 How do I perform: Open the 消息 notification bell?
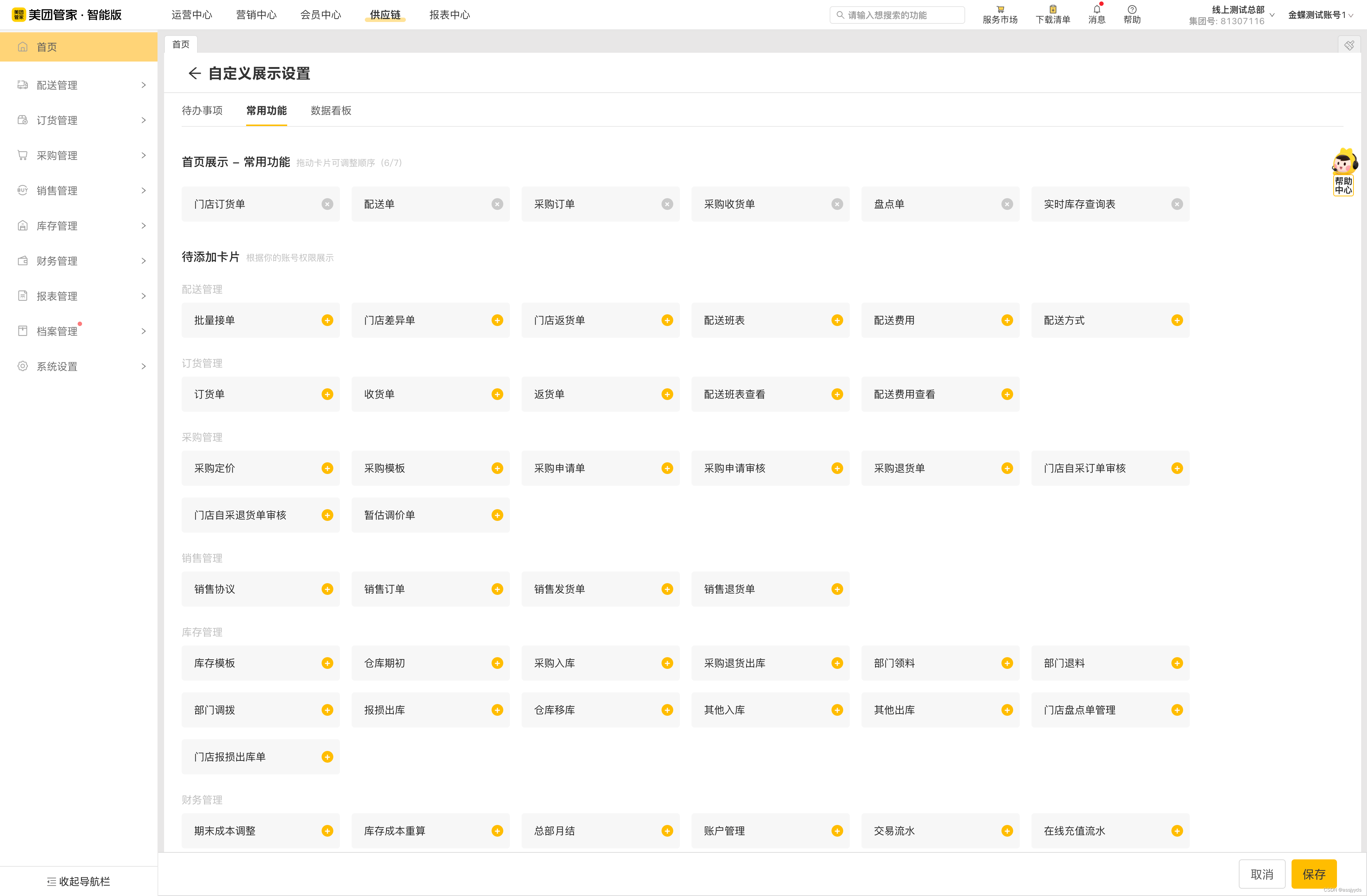(1096, 10)
